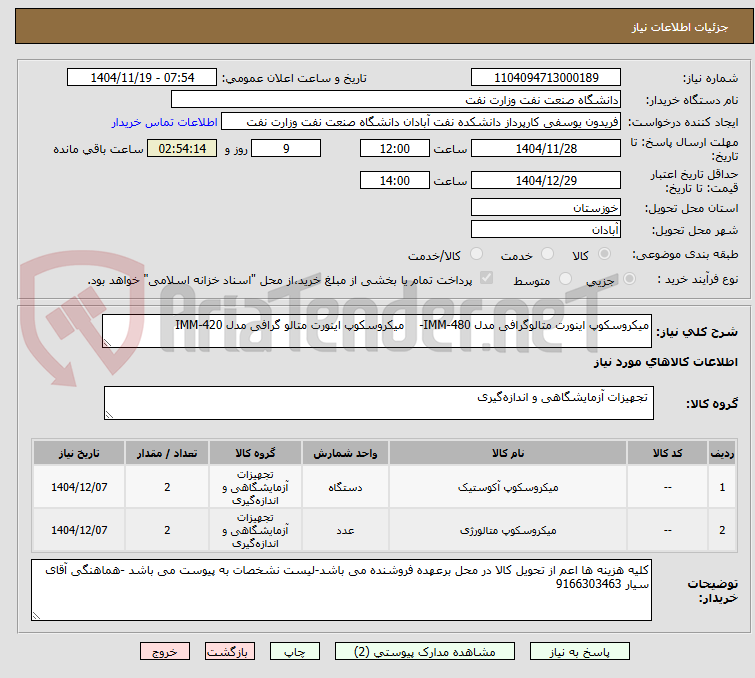Click the تعداد / مقدار column header
Viewport: 755px width, 678px height.
pyautogui.click(x=167, y=453)
